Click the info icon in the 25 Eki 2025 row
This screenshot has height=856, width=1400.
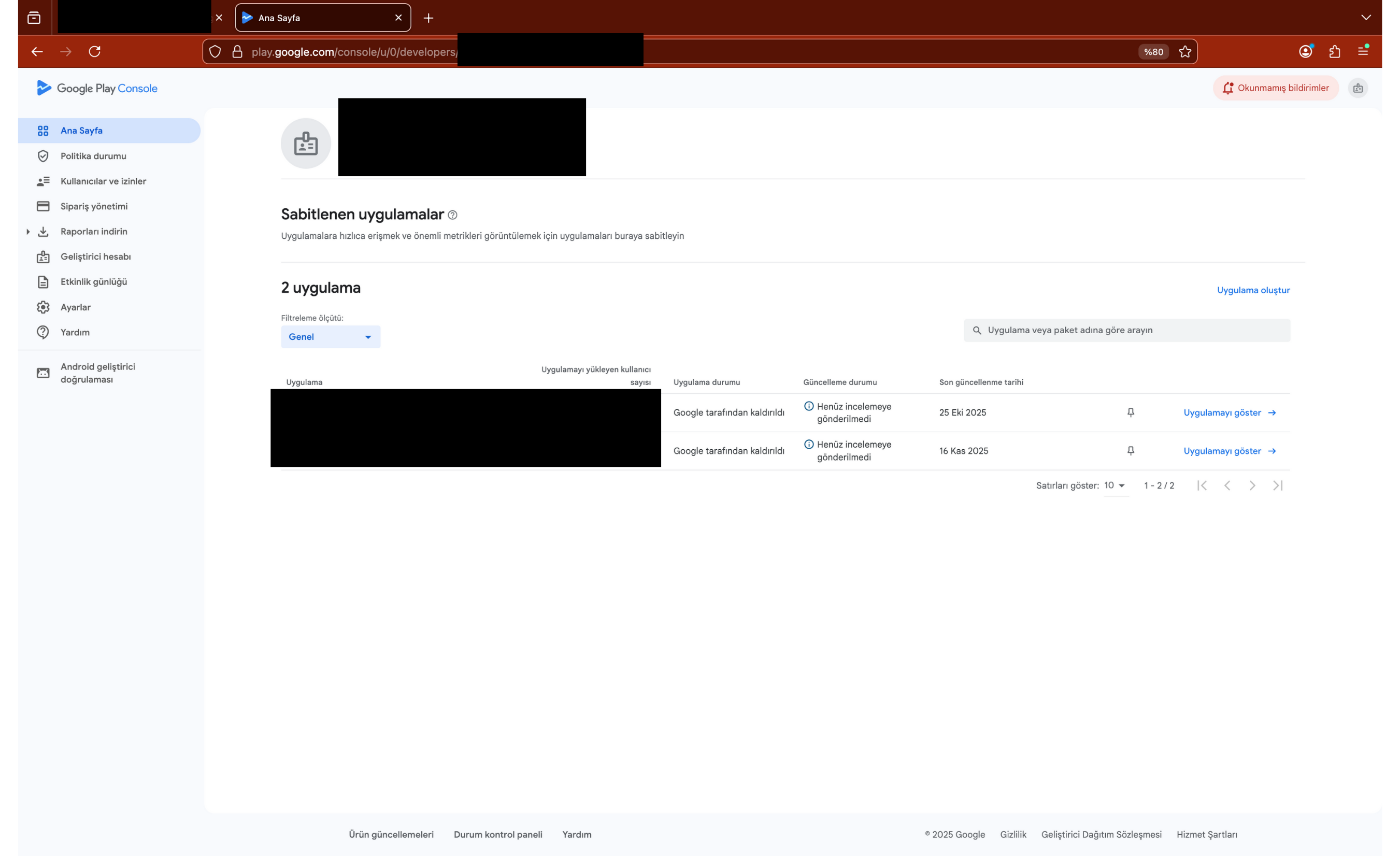(x=808, y=406)
